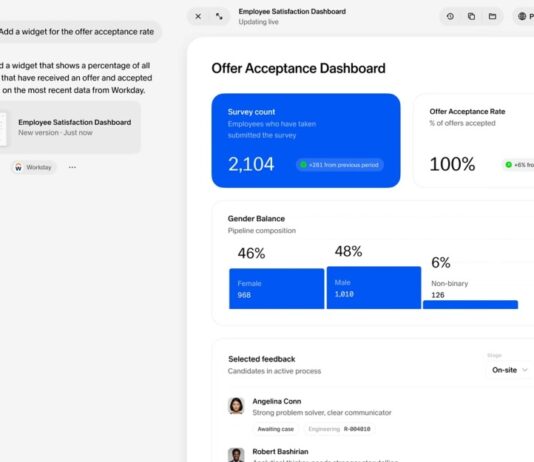The width and height of the screenshot is (534, 462).
Task: Expand the On-site stage dropdown
Action: tap(509, 370)
